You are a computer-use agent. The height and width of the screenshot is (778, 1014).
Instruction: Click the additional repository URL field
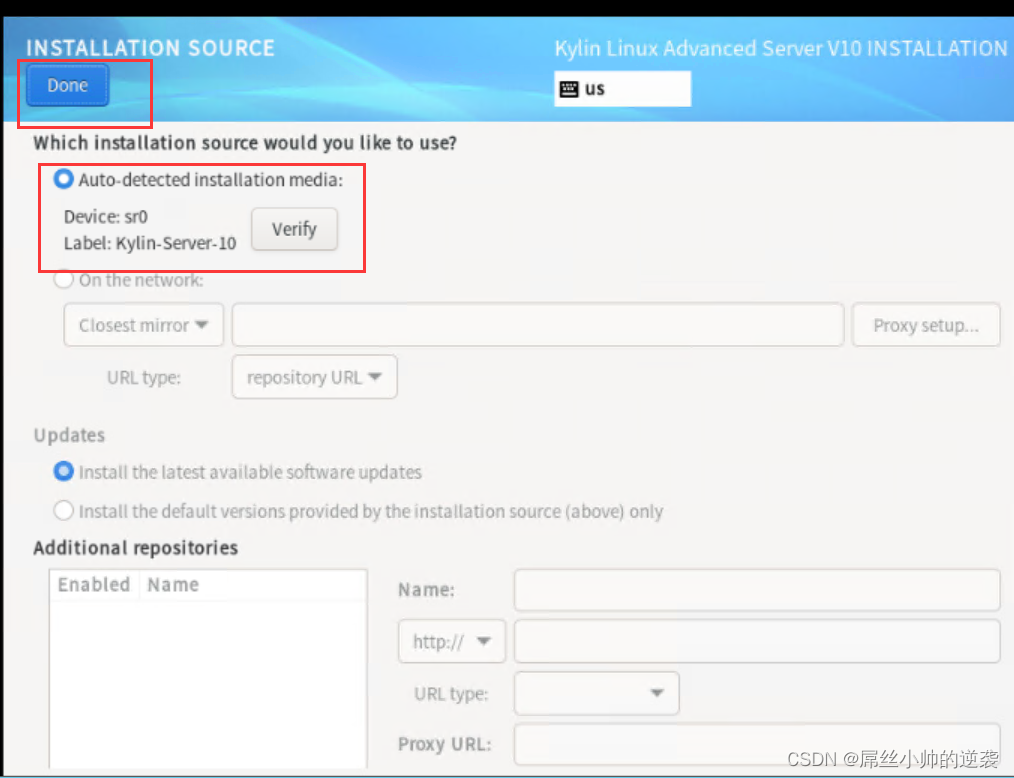757,641
